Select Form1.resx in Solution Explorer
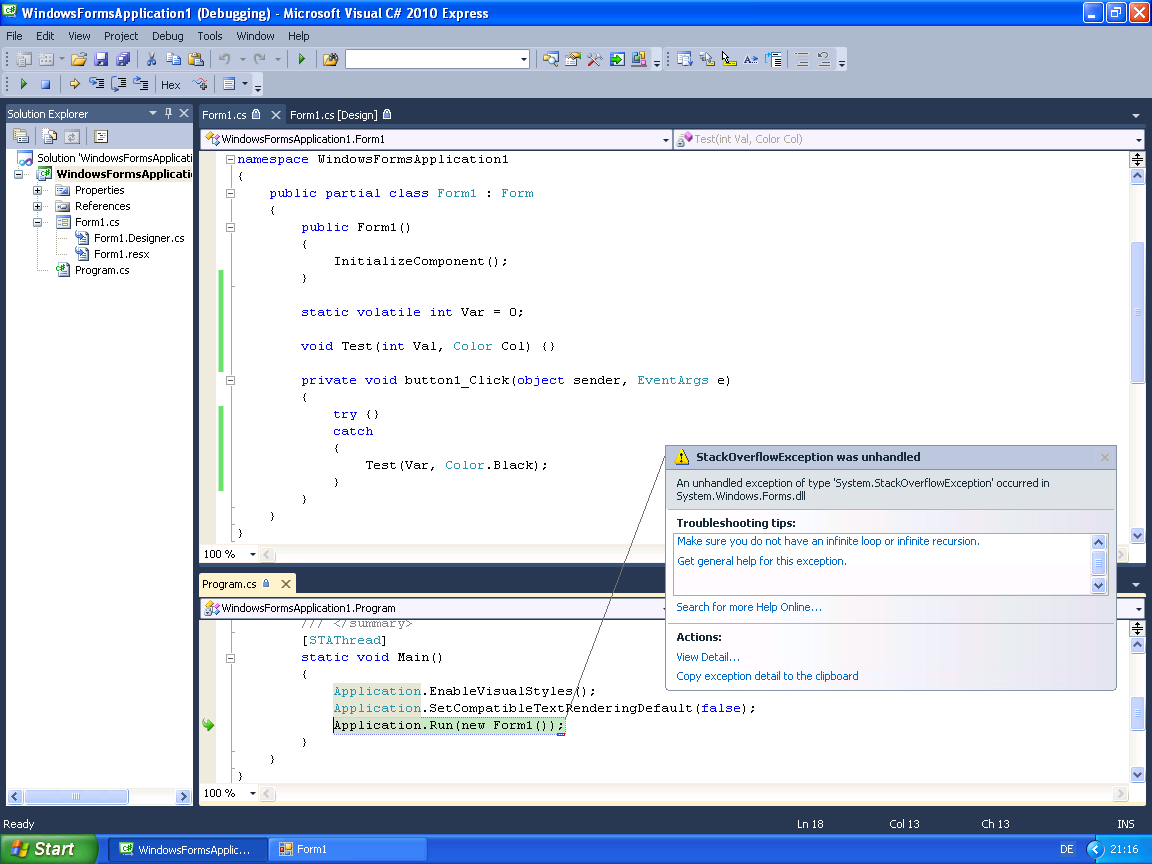This screenshot has height=864, width=1152. click(x=121, y=254)
